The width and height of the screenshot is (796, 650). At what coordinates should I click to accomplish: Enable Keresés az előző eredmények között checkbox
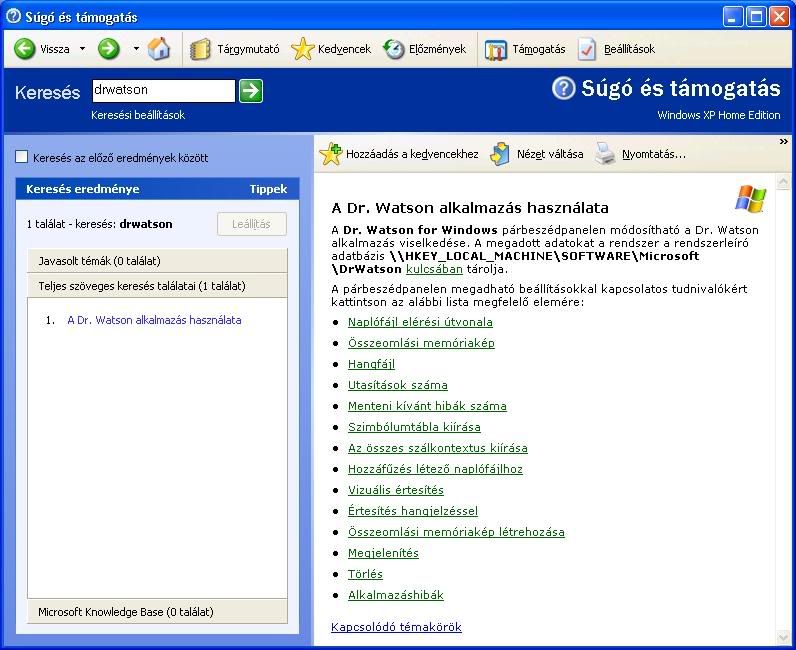(22, 158)
